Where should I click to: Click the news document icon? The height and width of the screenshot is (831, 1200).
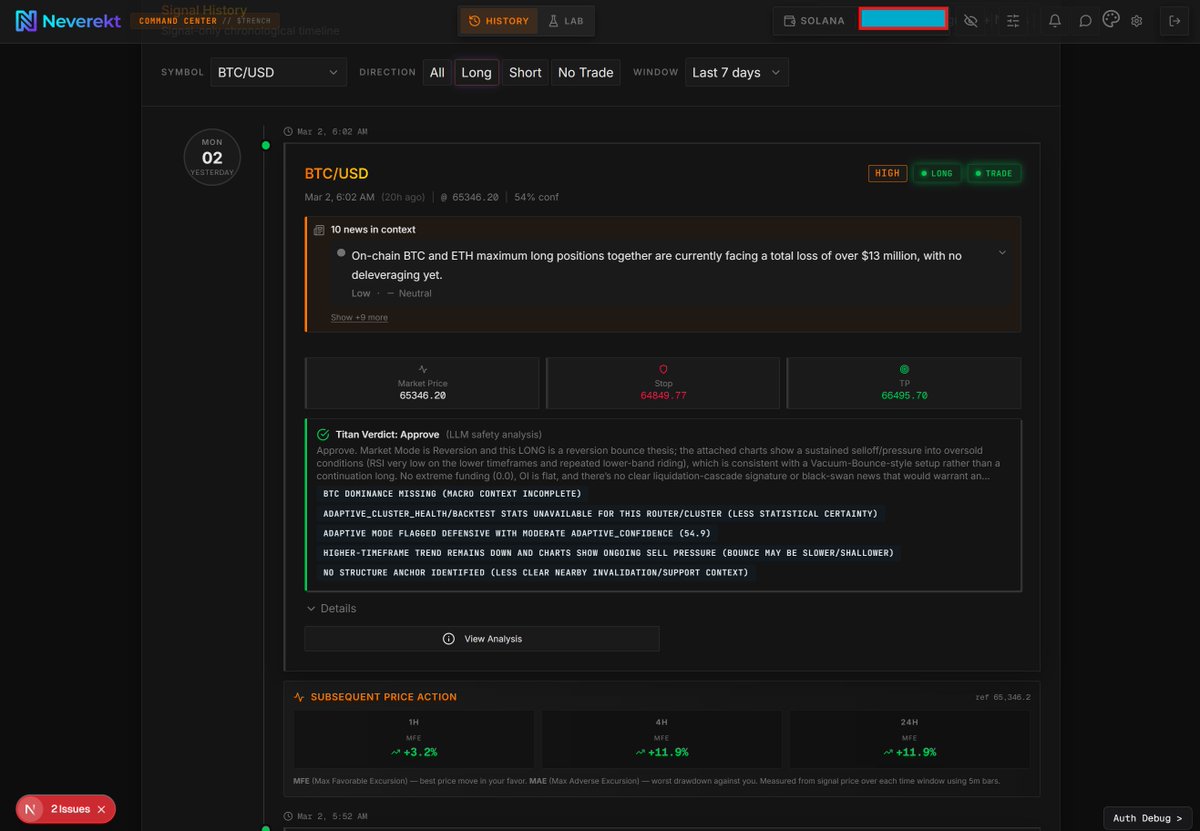click(x=319, y=230)
